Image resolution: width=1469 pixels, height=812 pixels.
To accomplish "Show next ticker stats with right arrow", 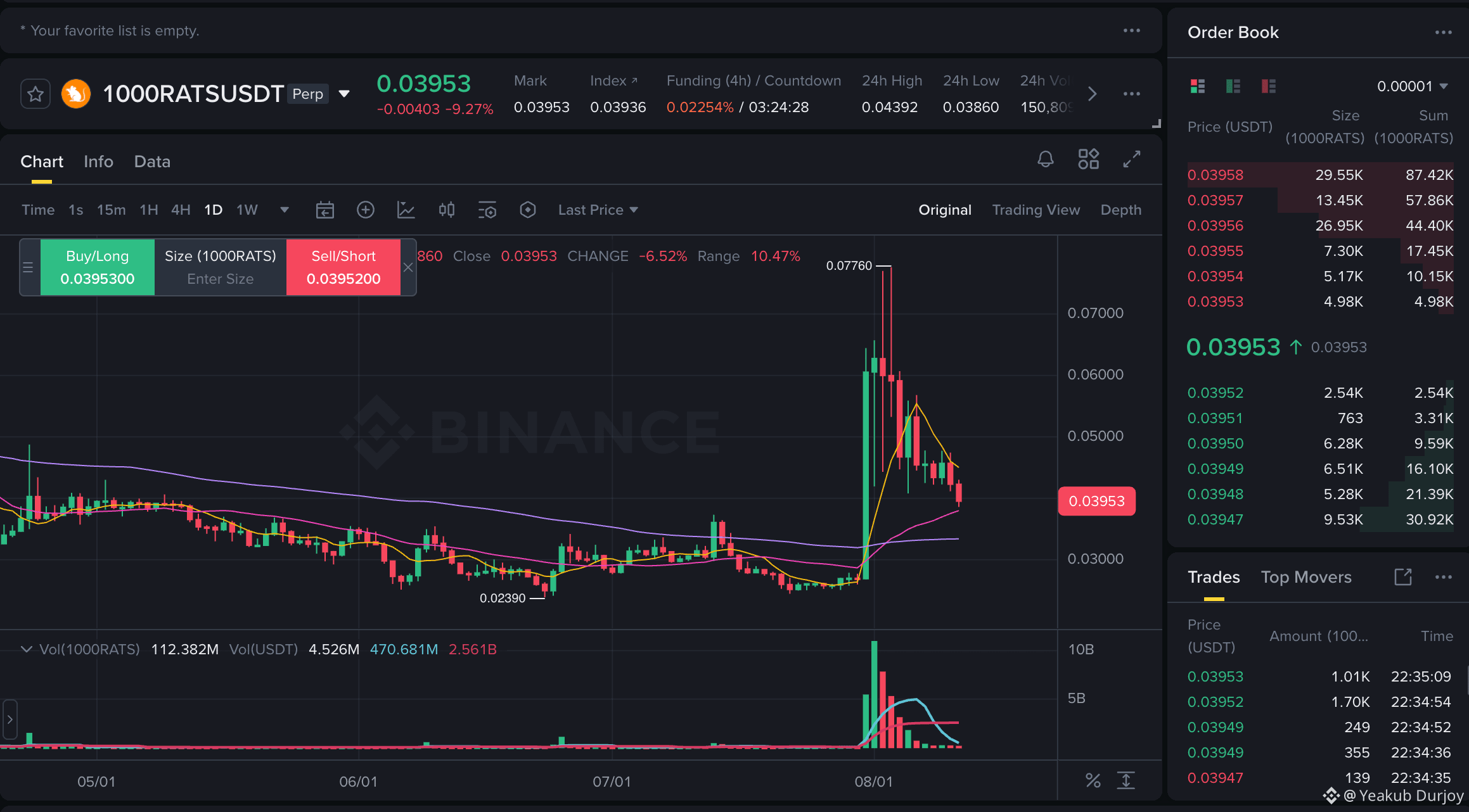I will click(x=1093, y=94).
